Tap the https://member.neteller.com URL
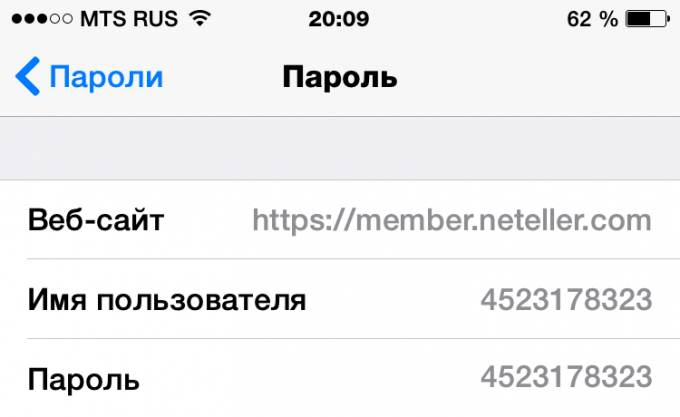680x417 pixels. click(452, 220)
